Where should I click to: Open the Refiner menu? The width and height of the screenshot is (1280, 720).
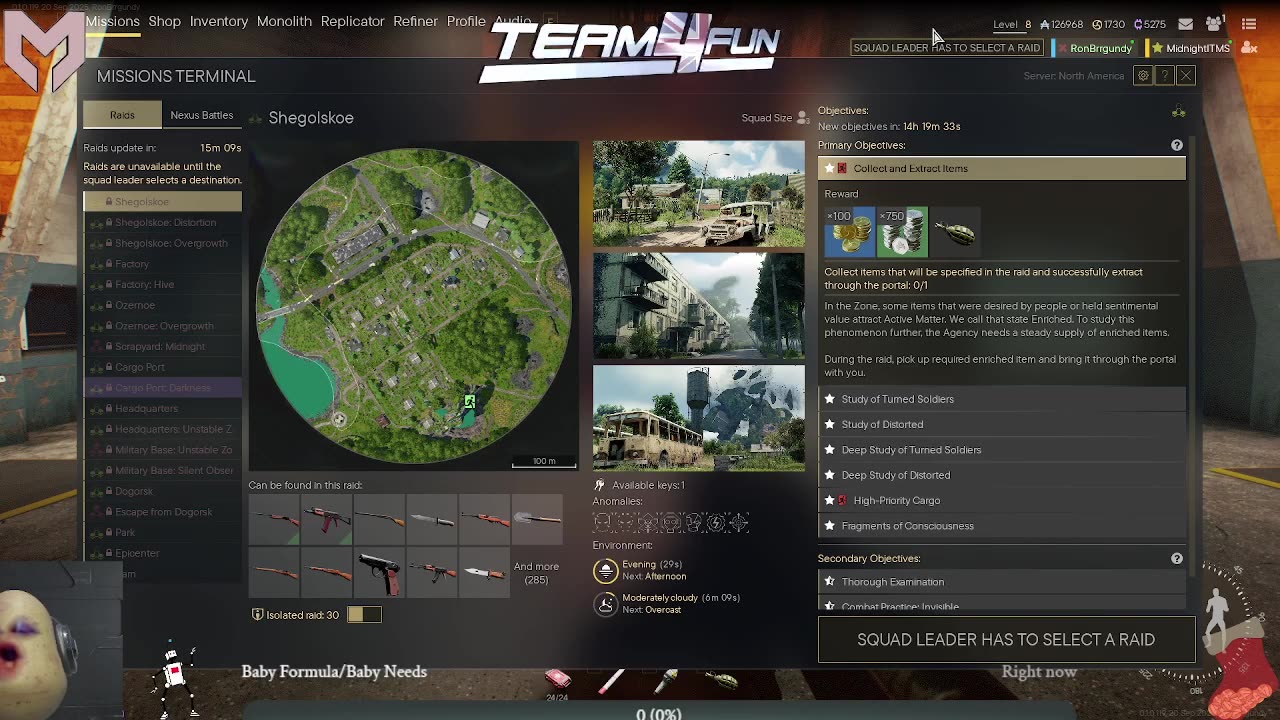415,21
